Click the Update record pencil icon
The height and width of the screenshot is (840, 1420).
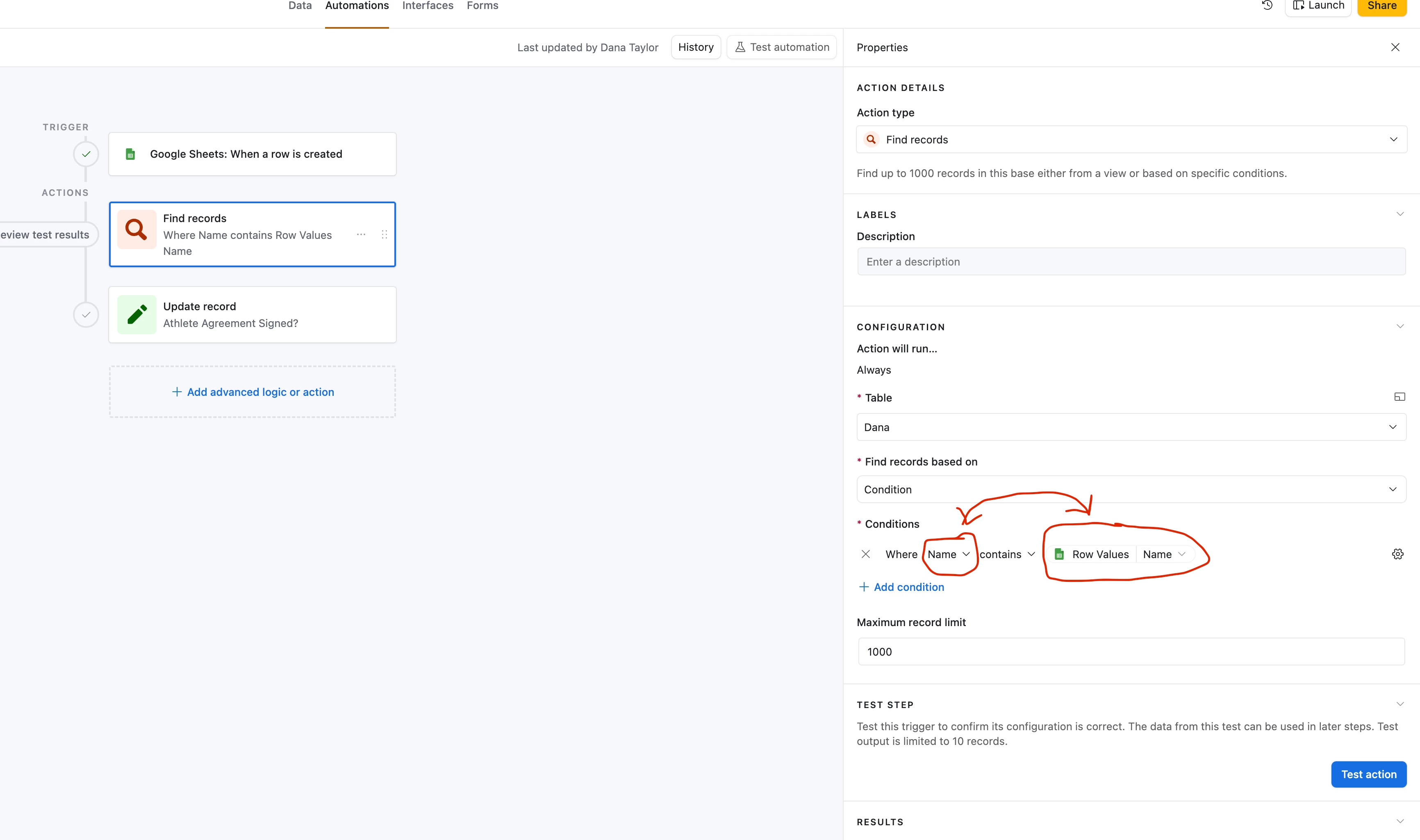coord(137,315)
